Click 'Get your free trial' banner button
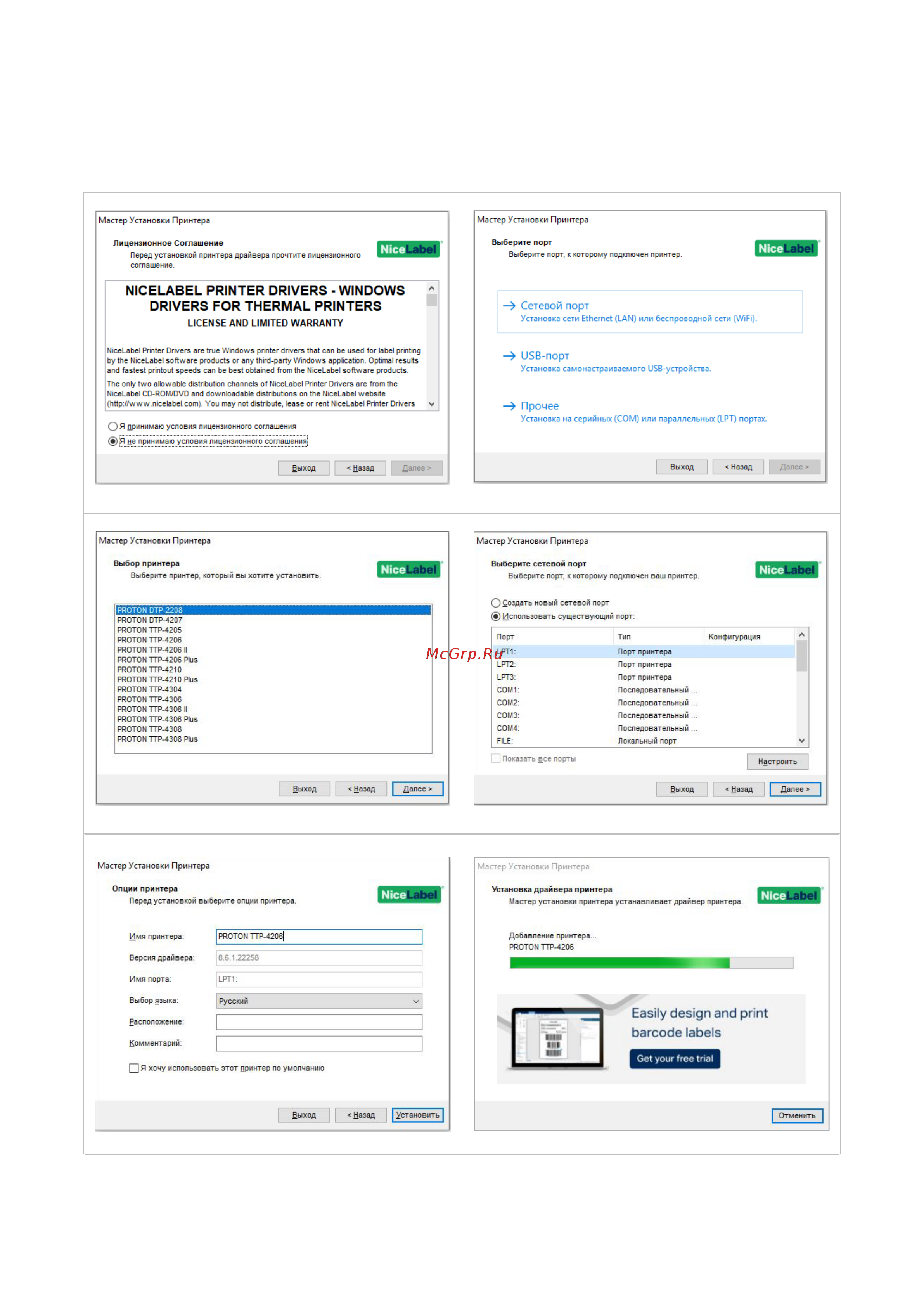Screen dimensions: 924x1307 tap(675, 1059)
